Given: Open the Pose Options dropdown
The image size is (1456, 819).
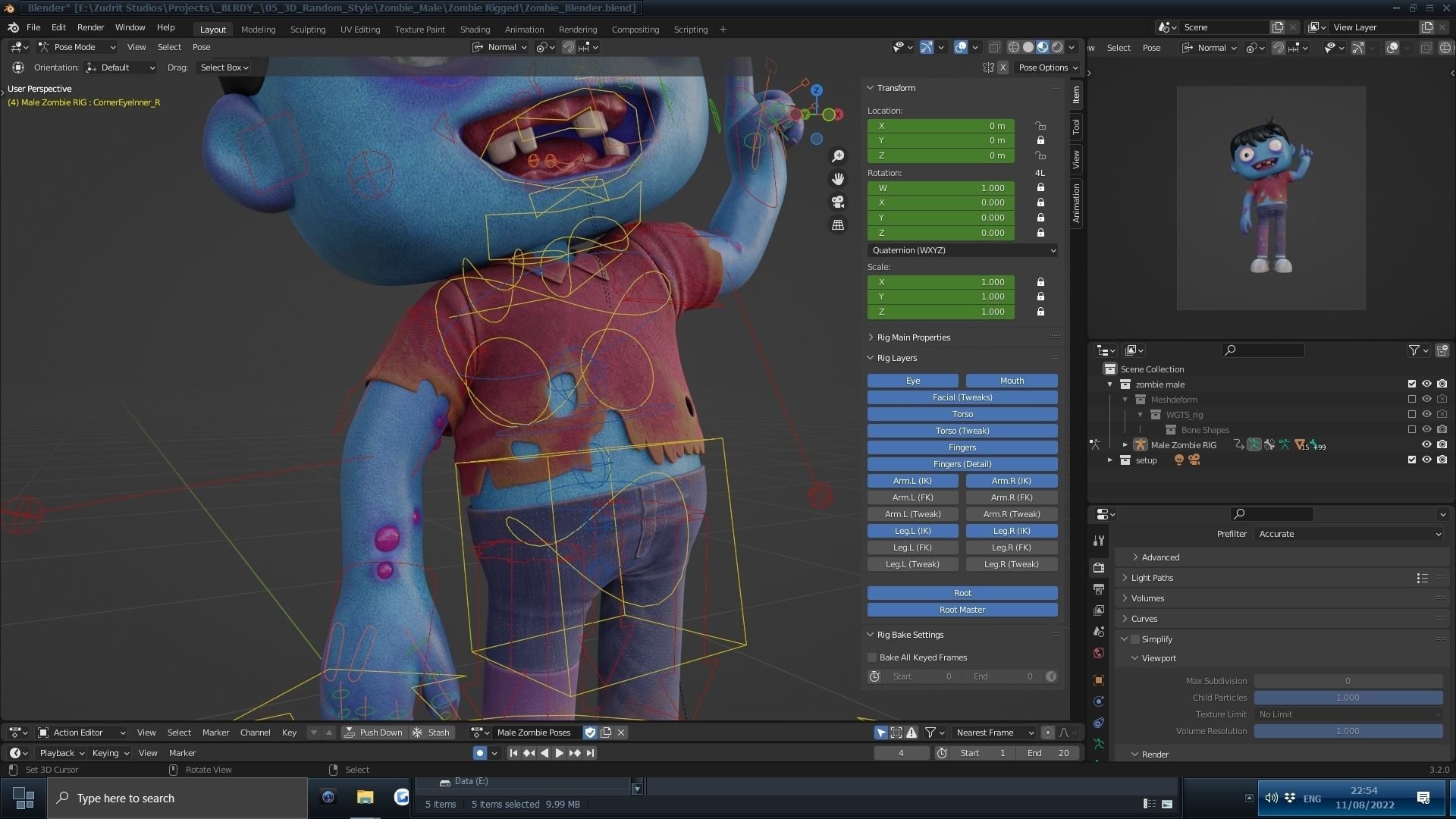Looking at the screenshot, I should (x=1048, y=67).
